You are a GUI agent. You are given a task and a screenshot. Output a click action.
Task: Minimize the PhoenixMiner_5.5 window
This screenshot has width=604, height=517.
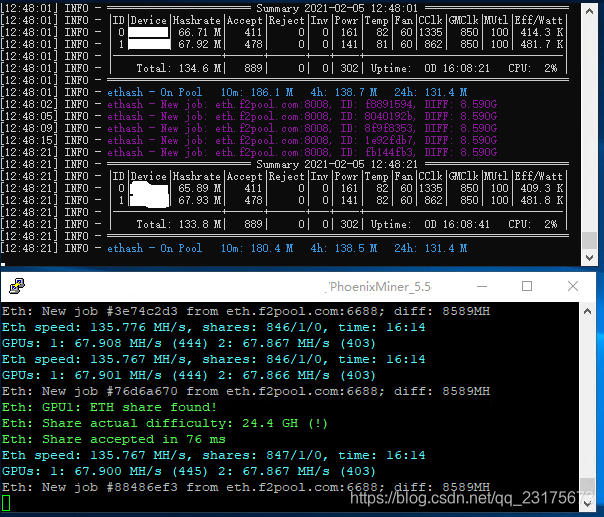pyautogui.click(x=482, y=286)
